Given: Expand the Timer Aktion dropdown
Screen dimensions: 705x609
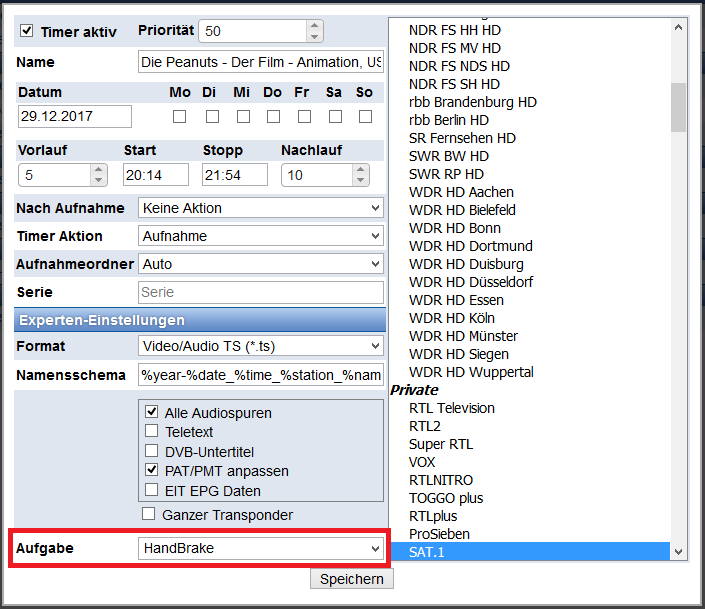Looking at the screenshot, I should click(x=260, y=236).
